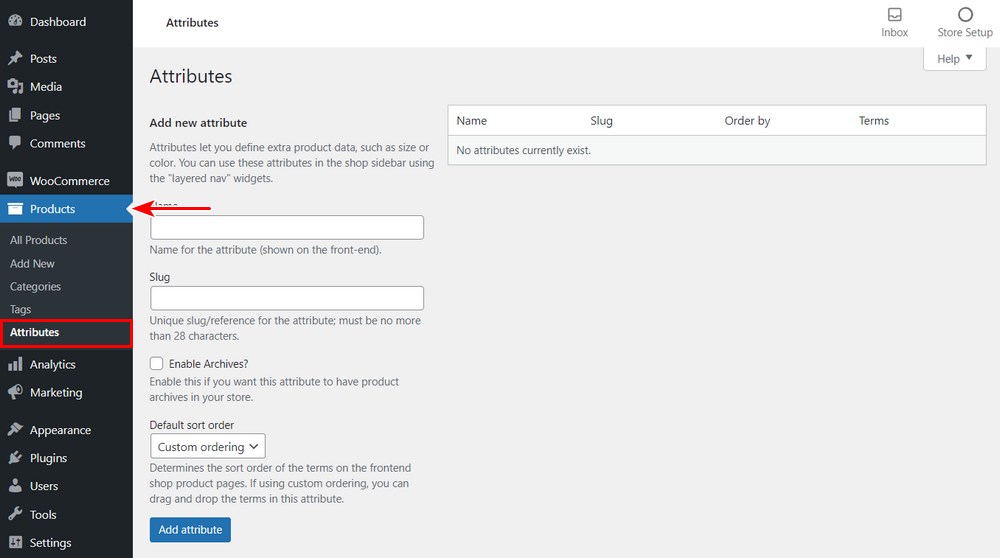
Task: Open Comments menu label
Action: coord(57,143)
